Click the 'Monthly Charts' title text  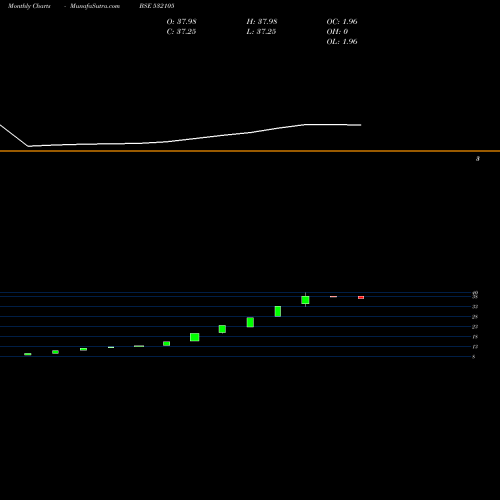pyautogui.click(x=29, y=6)
